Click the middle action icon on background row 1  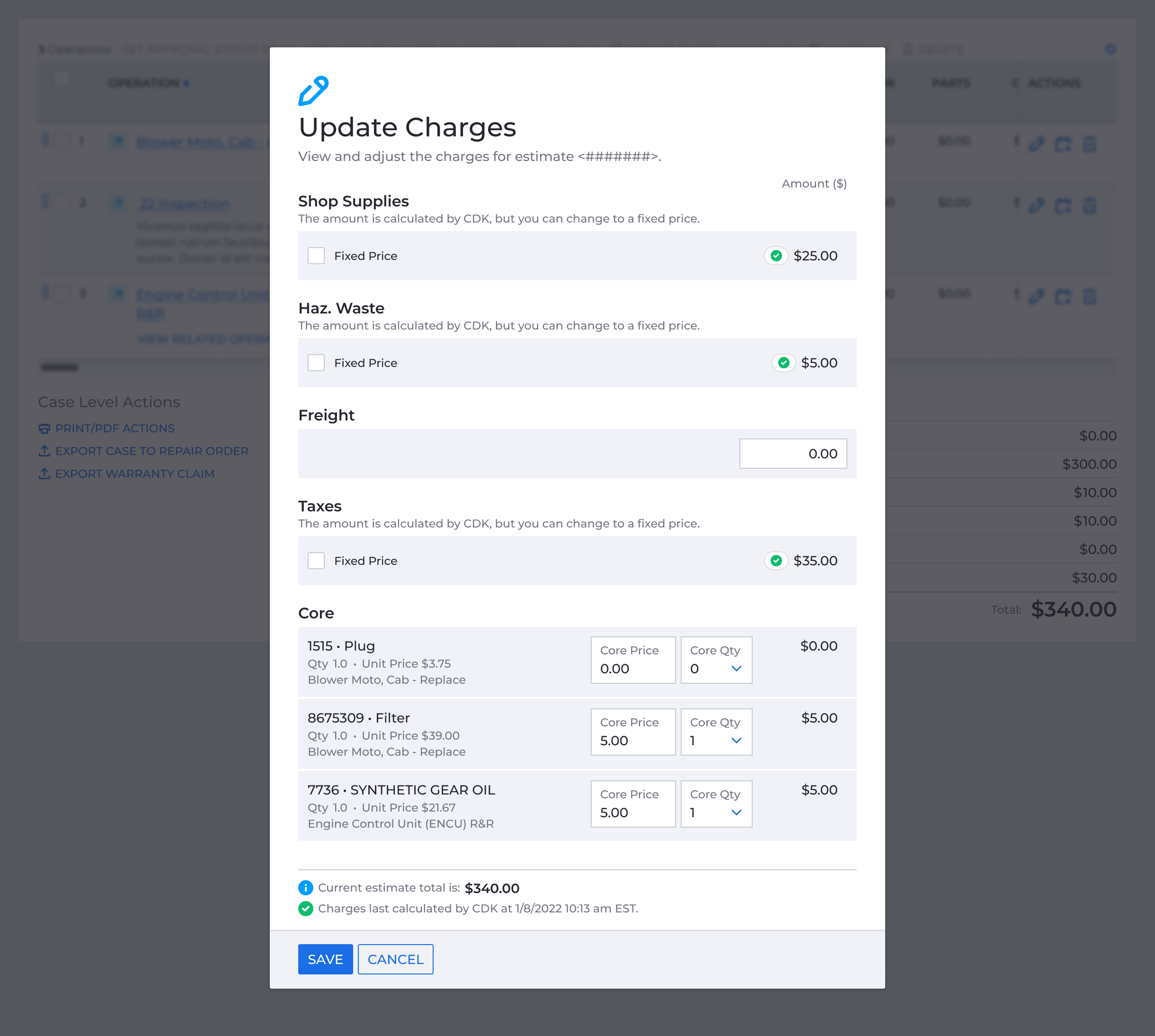1063,143
